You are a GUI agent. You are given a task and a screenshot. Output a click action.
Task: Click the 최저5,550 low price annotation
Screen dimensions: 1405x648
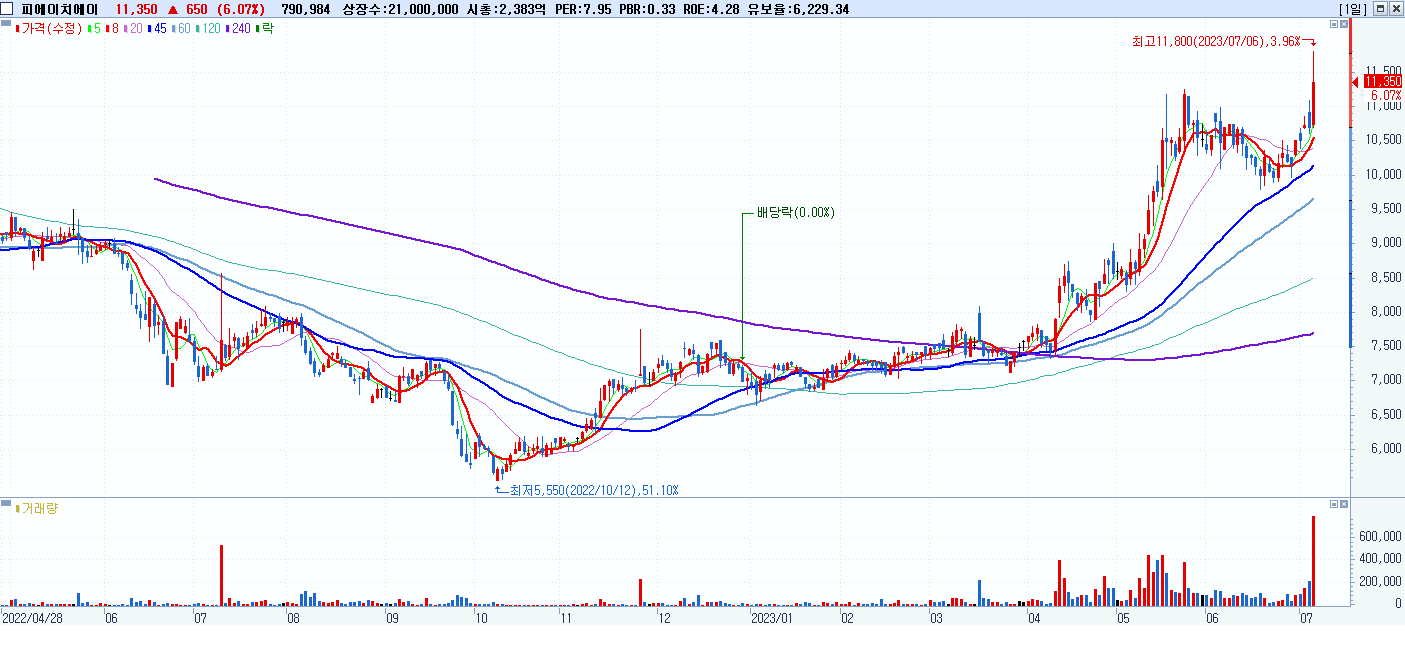594,490
